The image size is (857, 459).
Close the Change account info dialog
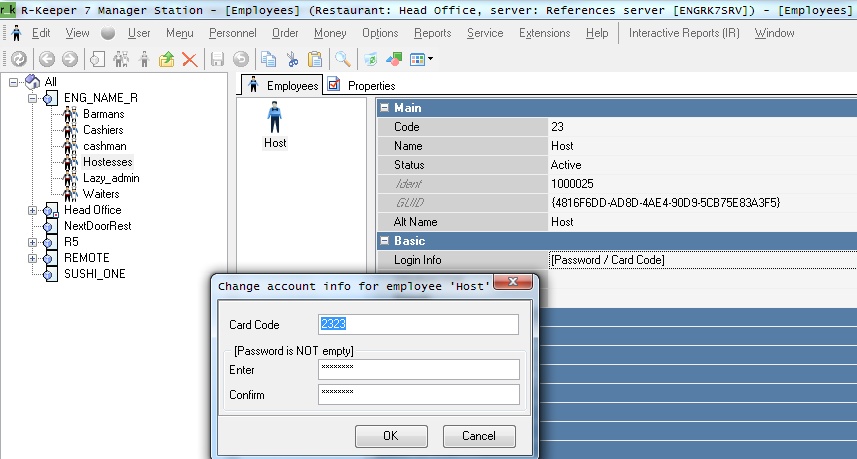(512, 282)
